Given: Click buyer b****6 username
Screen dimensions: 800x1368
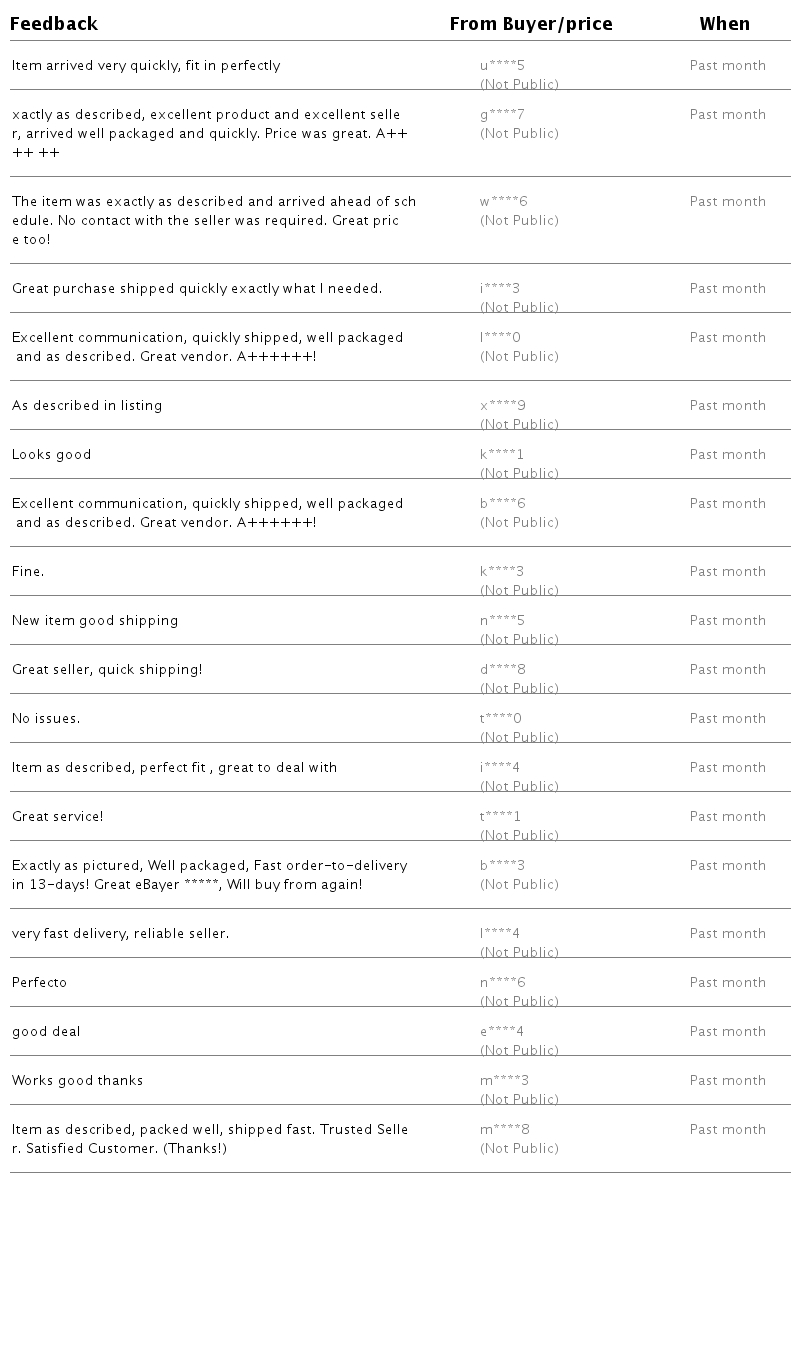Looking at the screenshot, I should (x=502, y=504).
